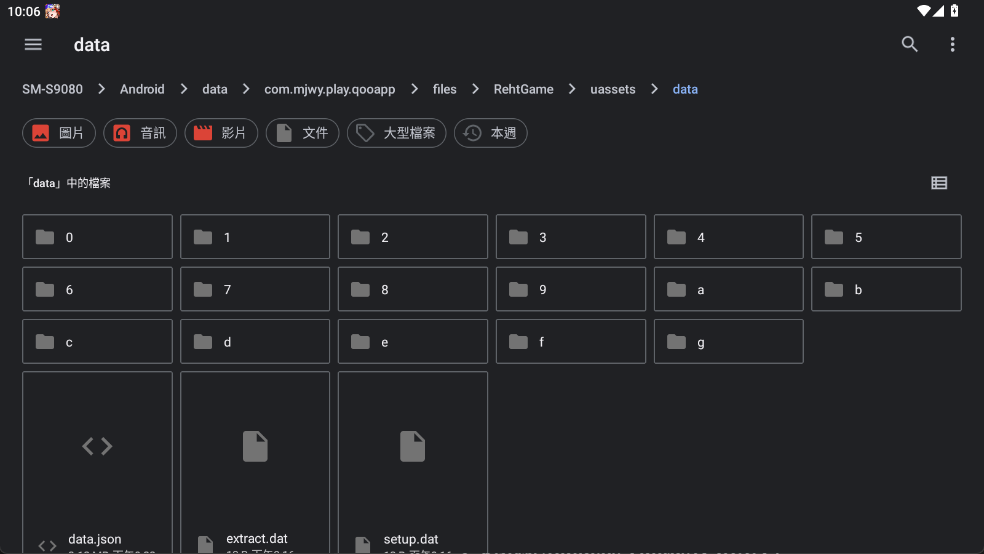Click the data title in app bar
Image resolution: width=984 pixels, height=554 pixels.
tap(92, 45)
